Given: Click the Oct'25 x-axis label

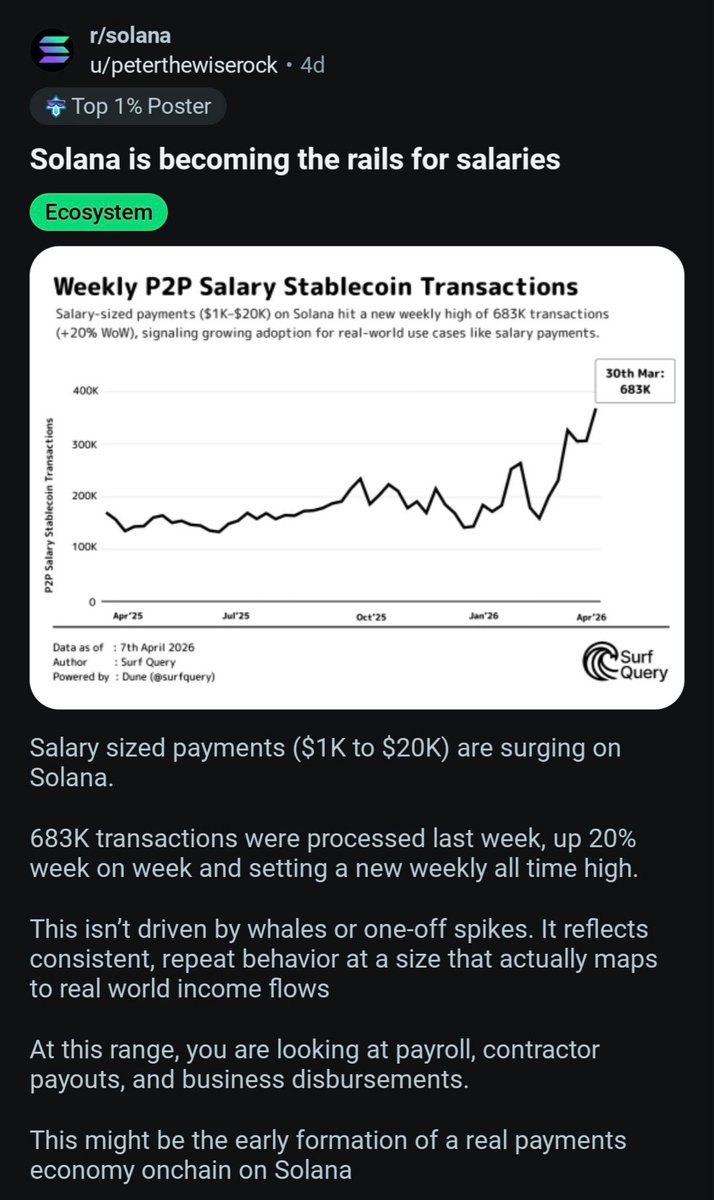Looking at the screenshot, I should pyautogui.click(x=371, y=617).
